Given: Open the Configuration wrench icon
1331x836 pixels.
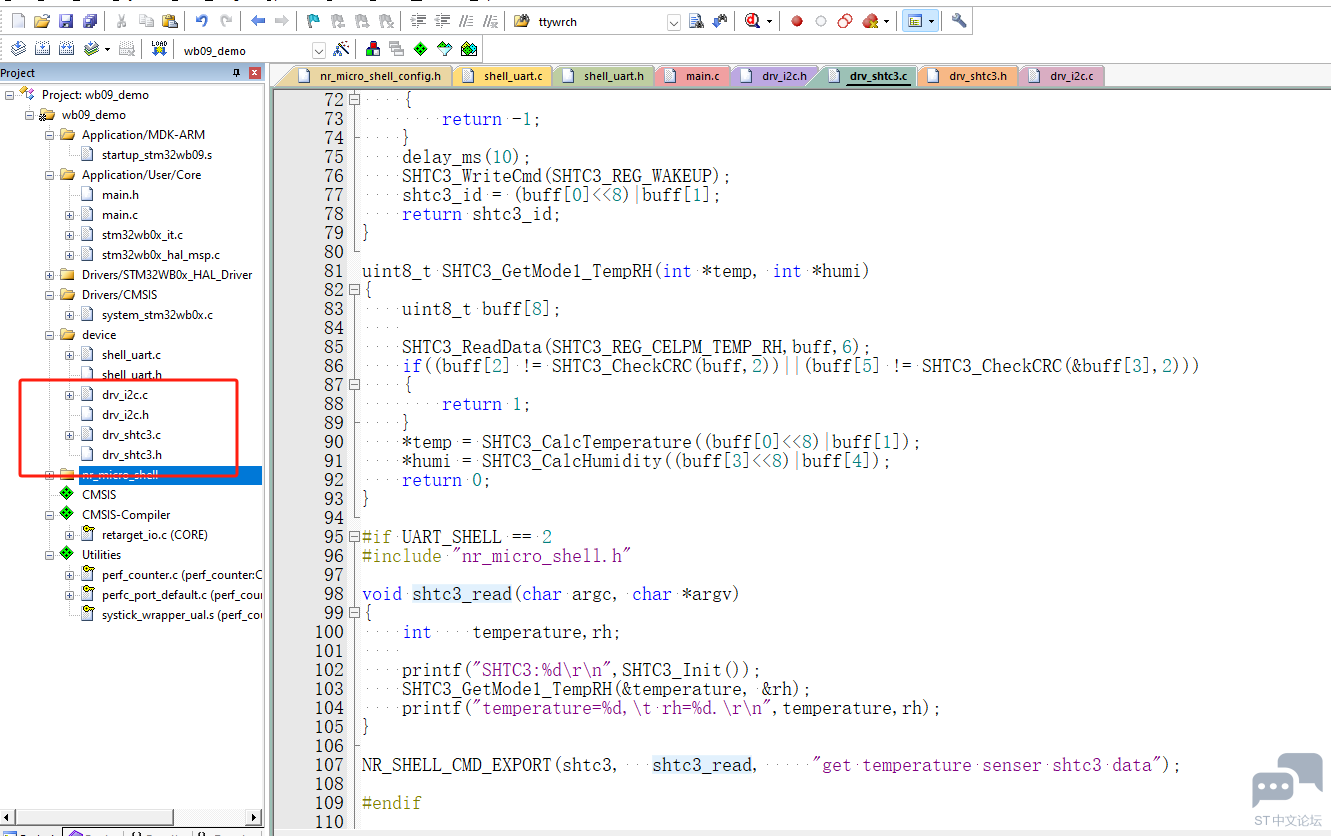Looking at the screenshot, I should point(959,21).
